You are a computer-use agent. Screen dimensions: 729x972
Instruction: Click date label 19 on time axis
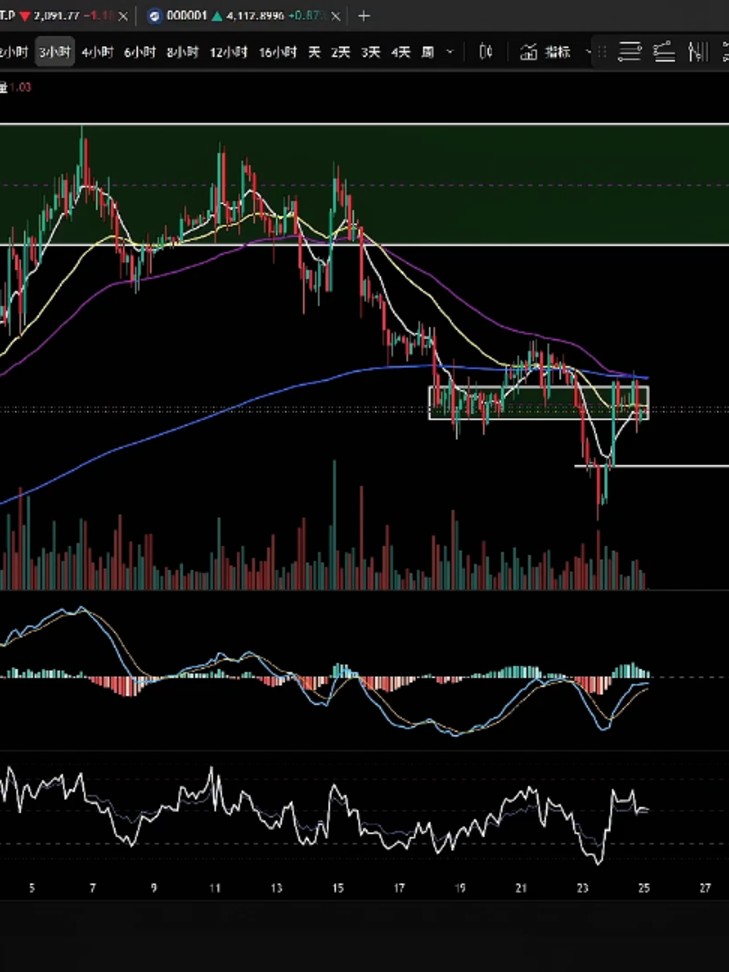tap(459, 888)
